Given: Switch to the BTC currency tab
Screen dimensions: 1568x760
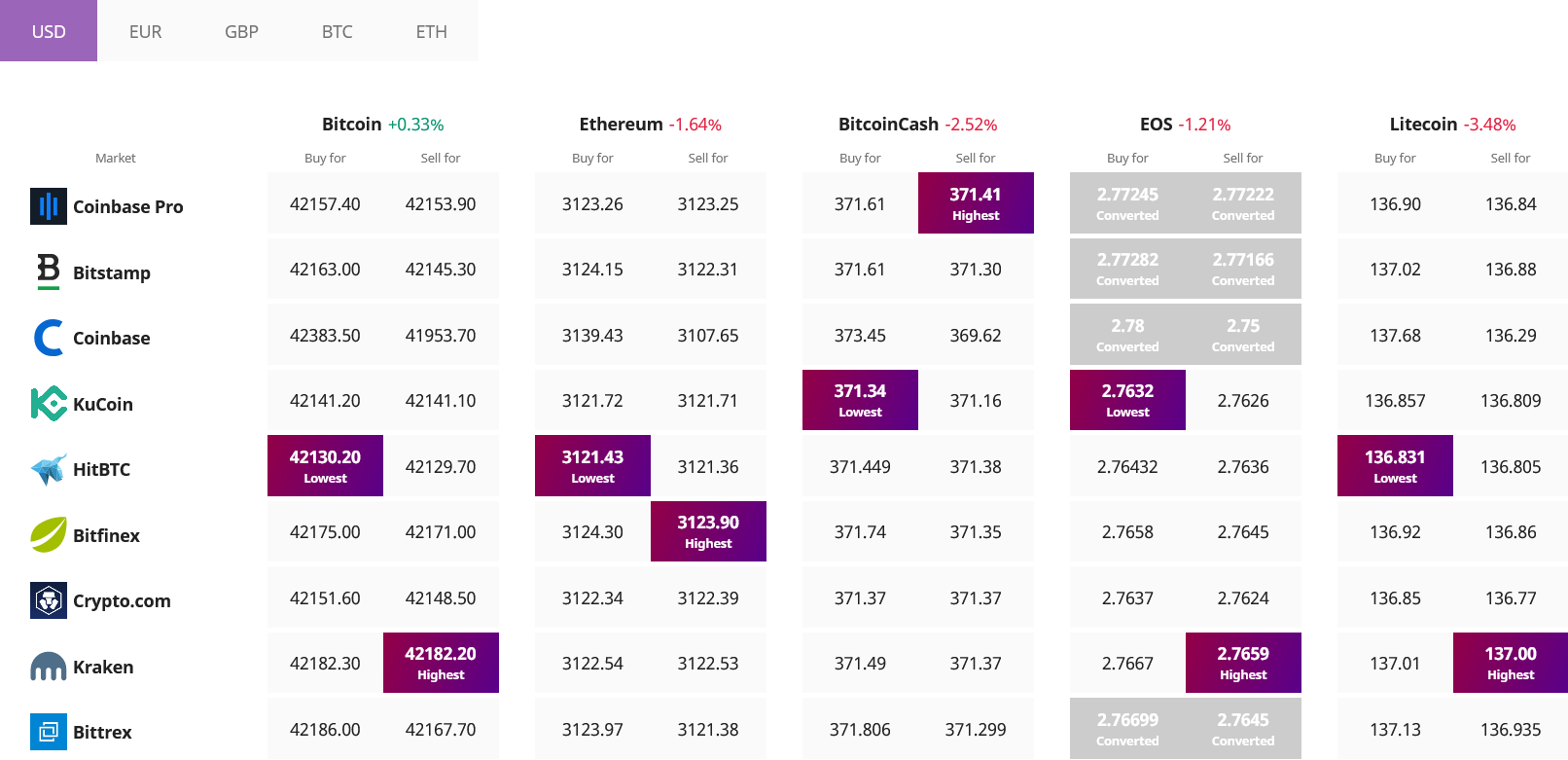Looking at the screenshot, I should click(338, 31).
